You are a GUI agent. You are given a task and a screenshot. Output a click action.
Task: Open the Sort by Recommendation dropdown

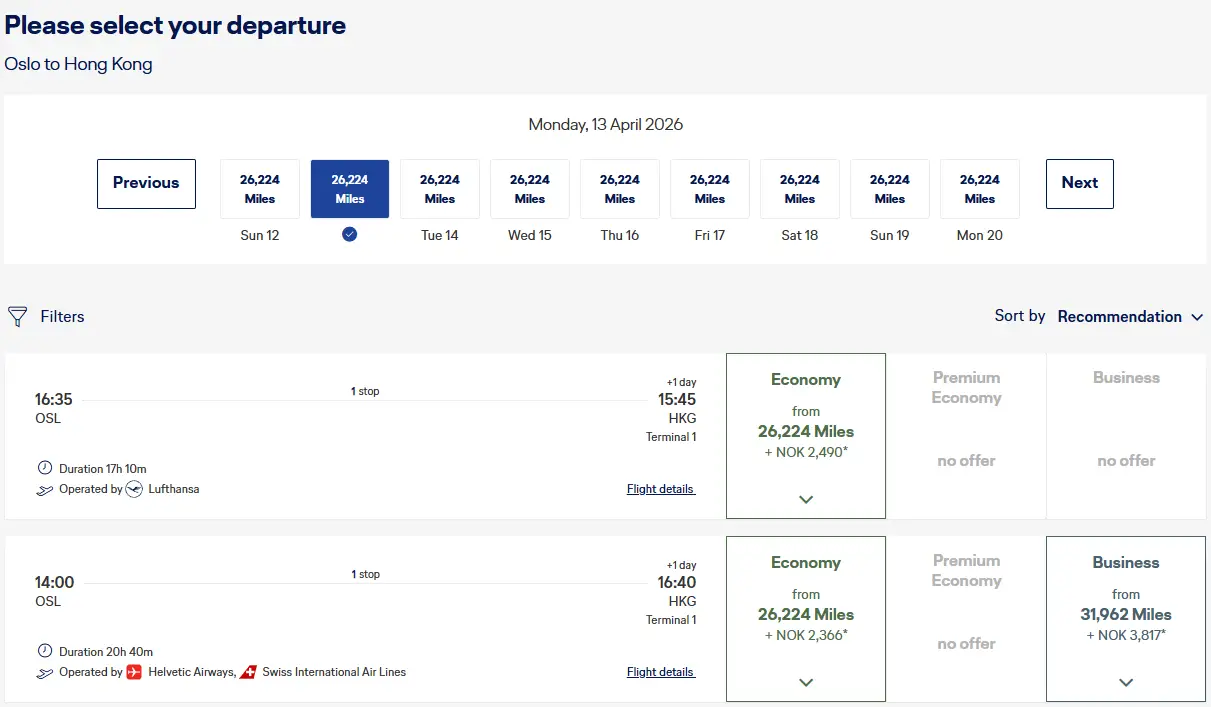(1130, 317)
